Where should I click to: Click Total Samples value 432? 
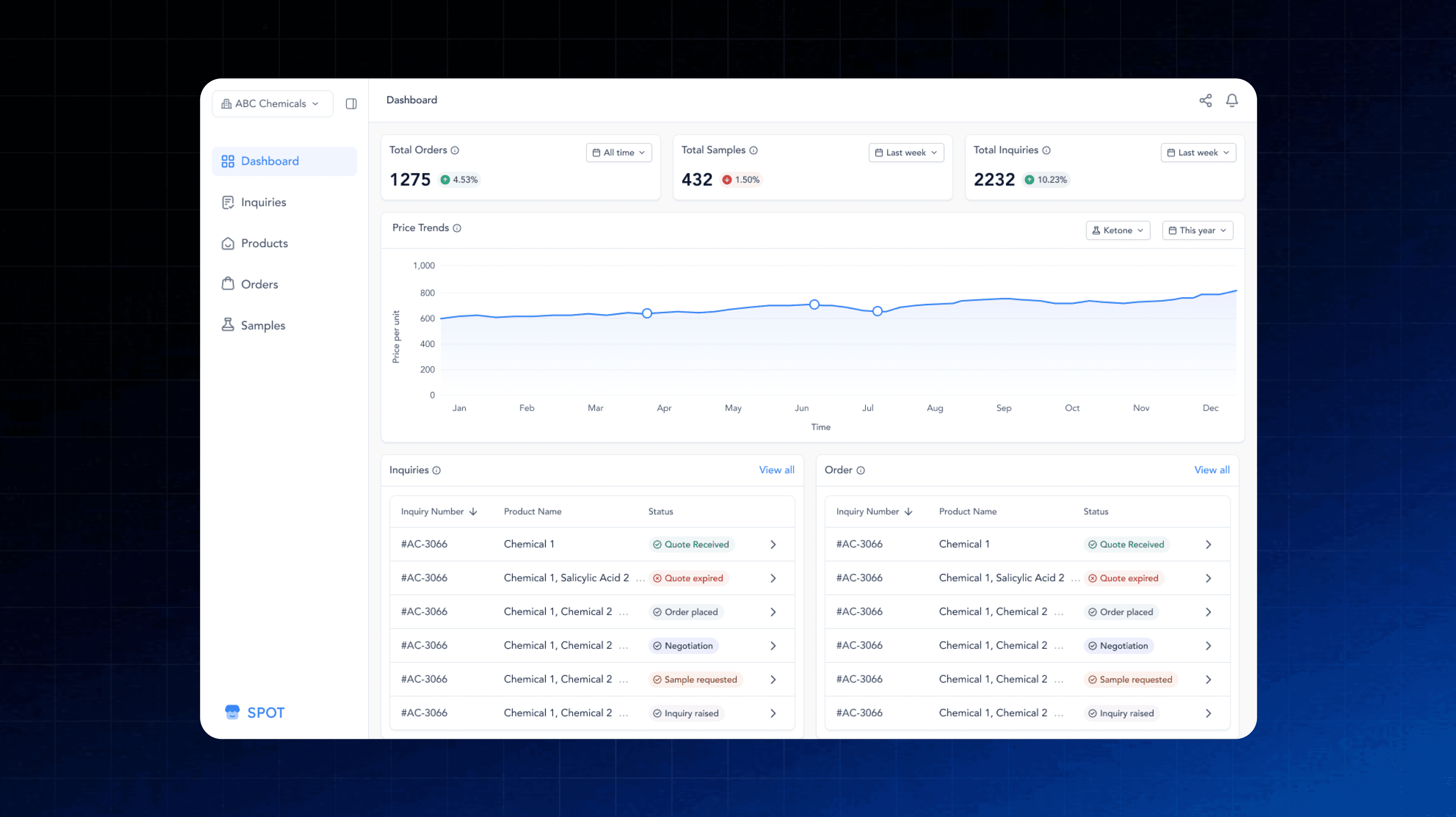coord(697,180)
